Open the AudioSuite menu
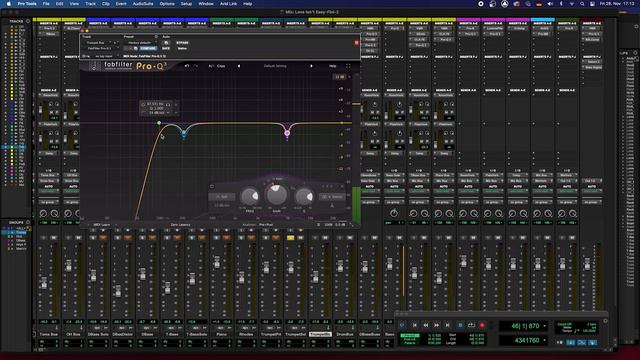 pos(143,4)
